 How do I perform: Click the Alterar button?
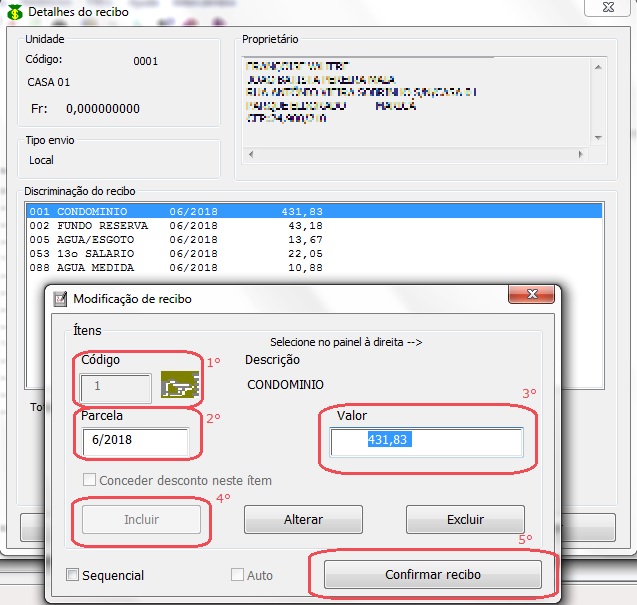303,520
